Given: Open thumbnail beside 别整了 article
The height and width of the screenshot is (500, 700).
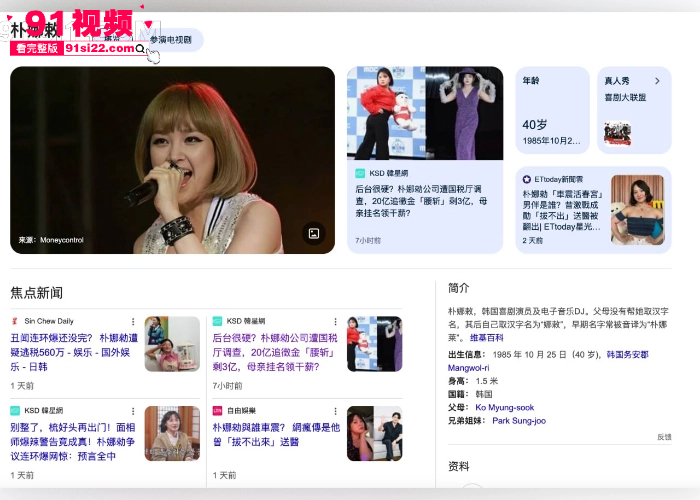Looking at the screenshot, I should [172, 433].
